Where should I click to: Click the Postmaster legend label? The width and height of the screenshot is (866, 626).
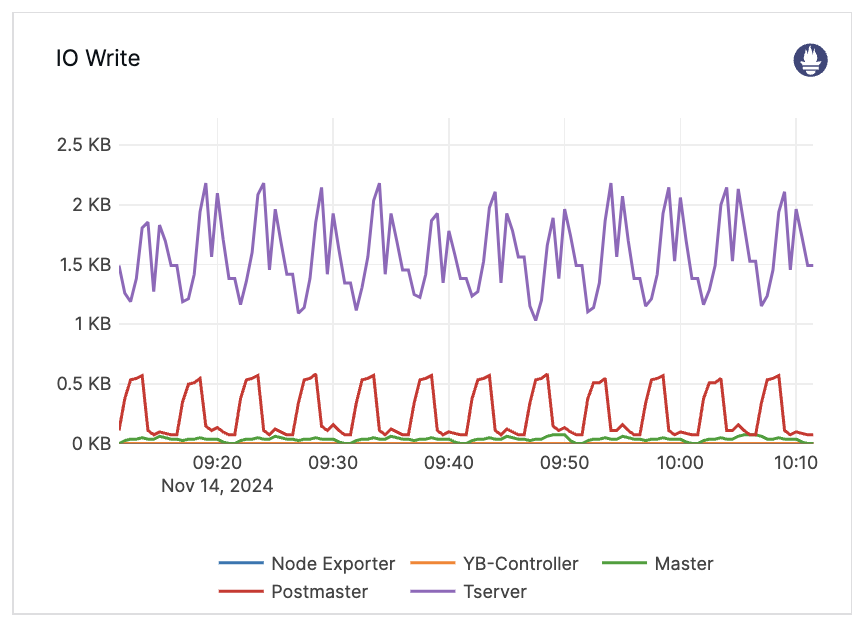319,592
